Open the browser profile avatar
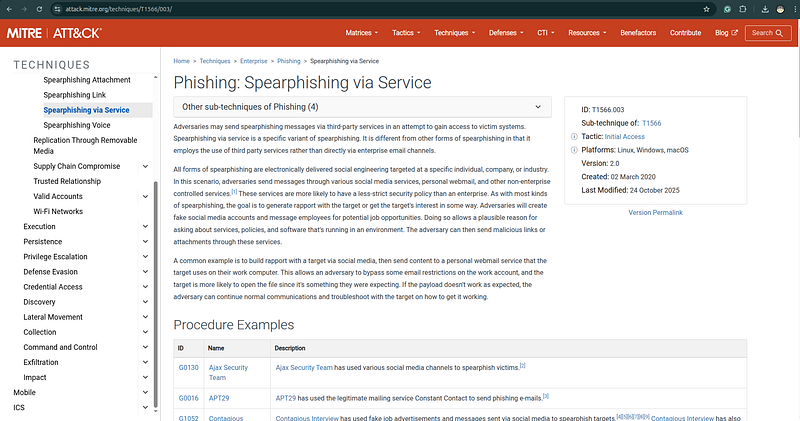The image size is (800, 421). [x=780, y=9]
